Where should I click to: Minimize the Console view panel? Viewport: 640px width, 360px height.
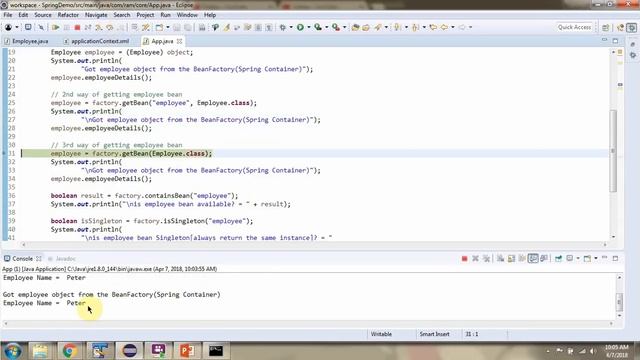pos(604,258)
